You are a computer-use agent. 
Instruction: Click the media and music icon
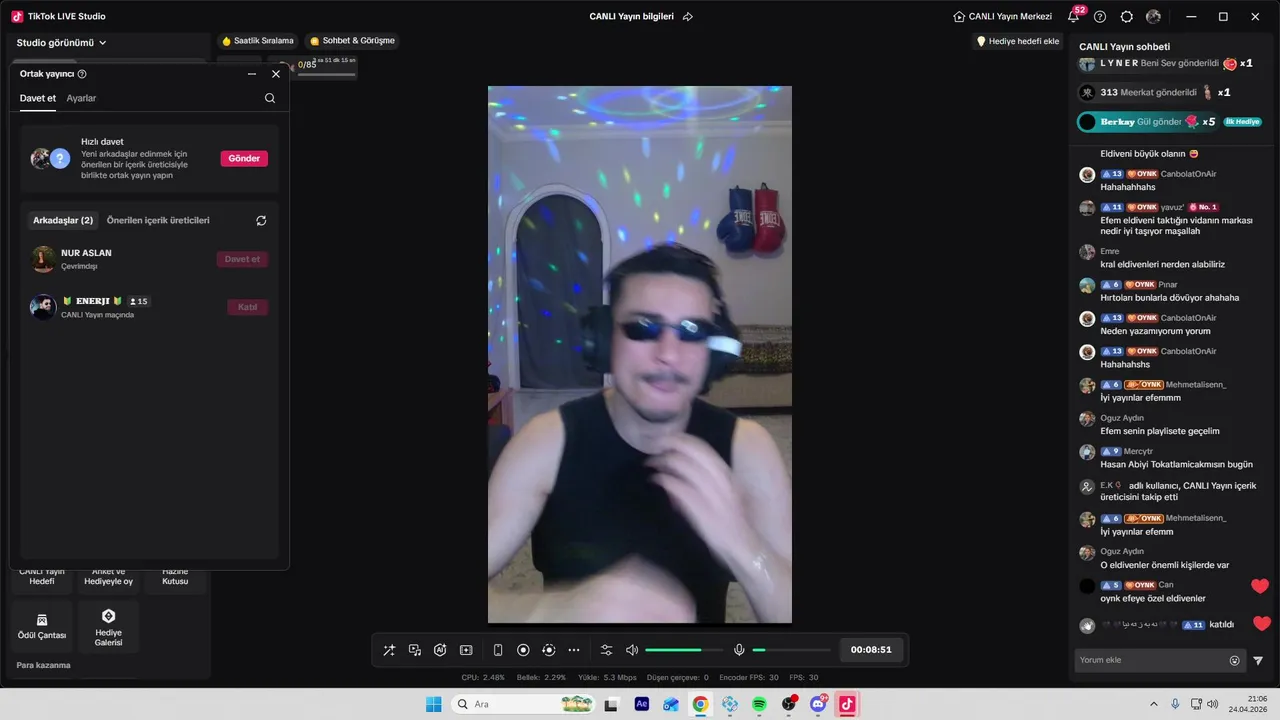415,650
